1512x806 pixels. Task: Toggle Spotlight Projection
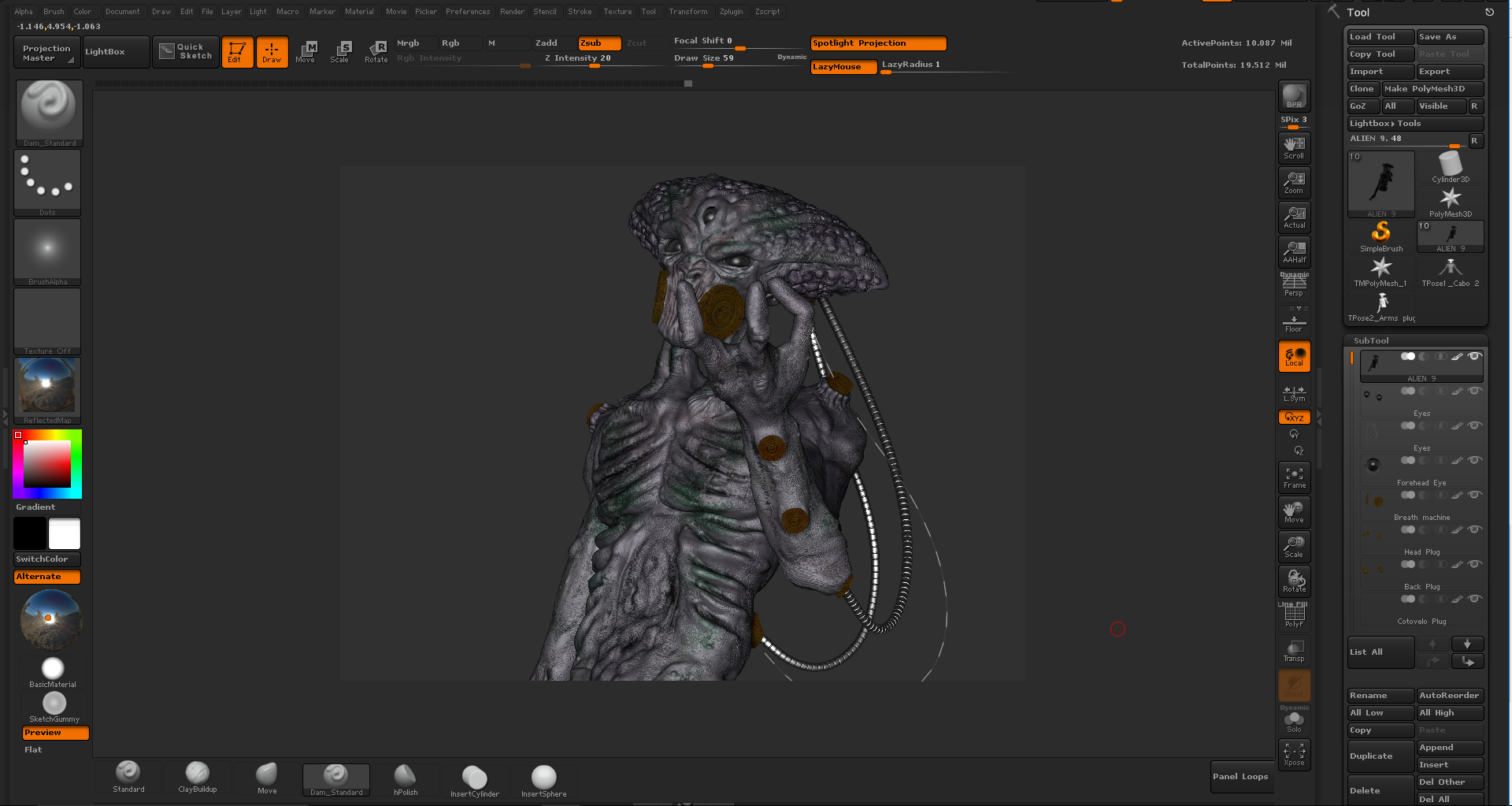pos(879,43)
